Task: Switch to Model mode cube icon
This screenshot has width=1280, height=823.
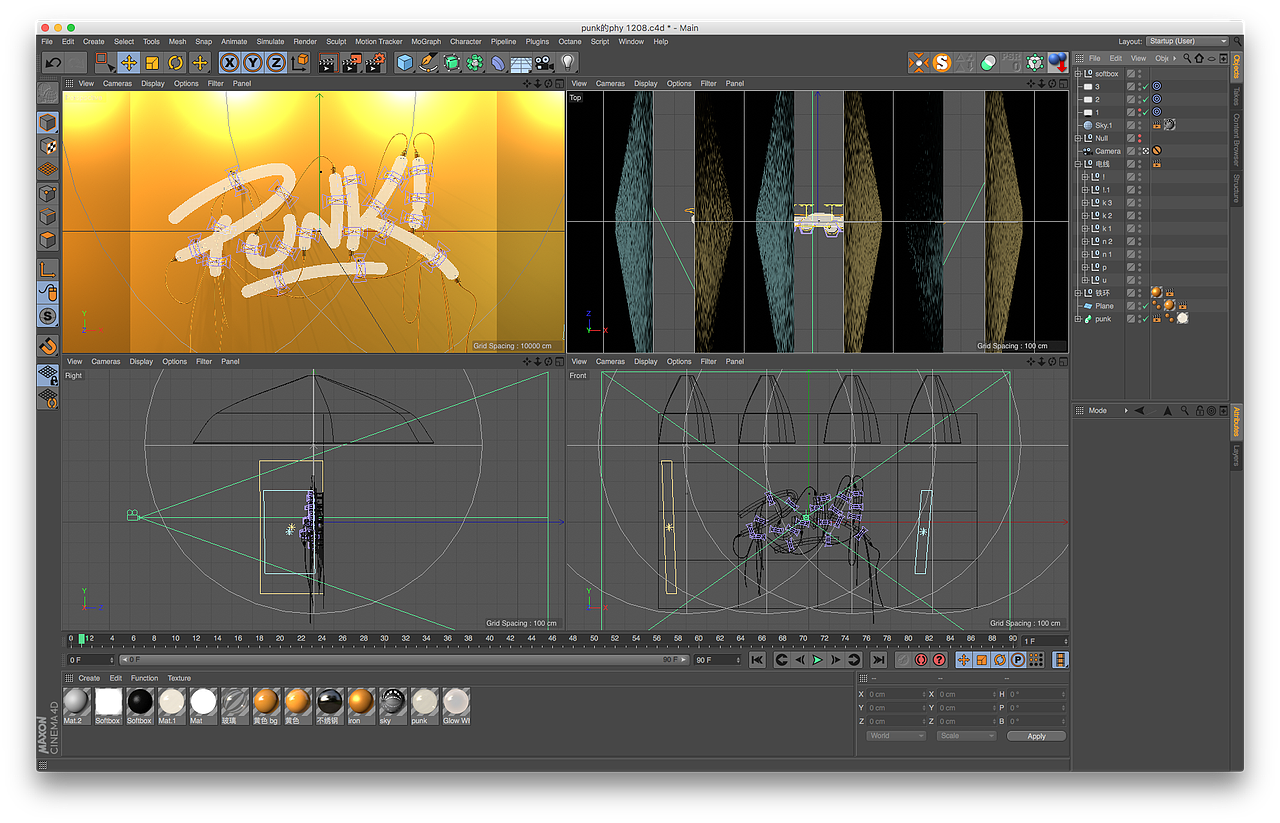Action: tap(48, 123)
